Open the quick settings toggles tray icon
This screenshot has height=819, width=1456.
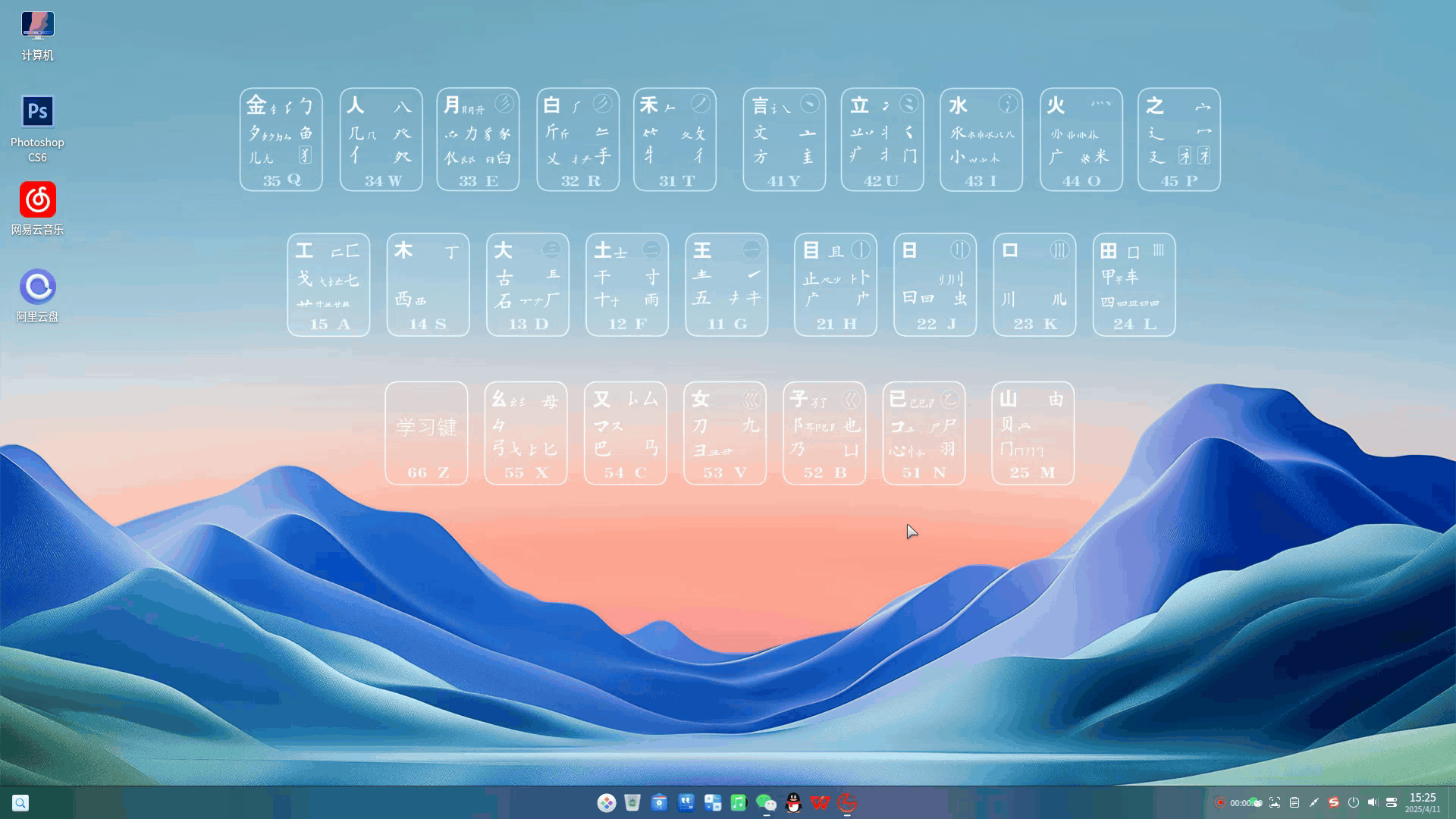[x=1392, y=802]
